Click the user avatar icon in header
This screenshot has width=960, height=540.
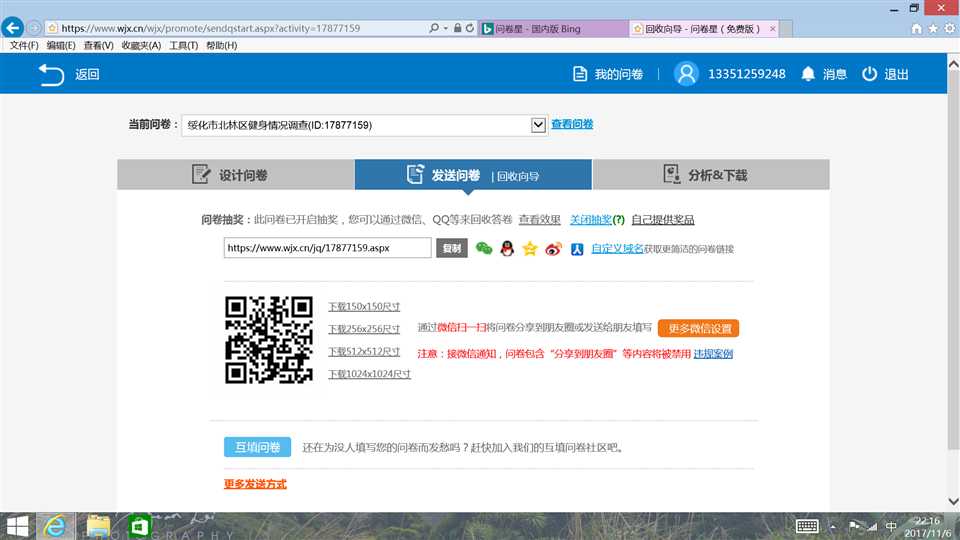(x=686, y=74)
